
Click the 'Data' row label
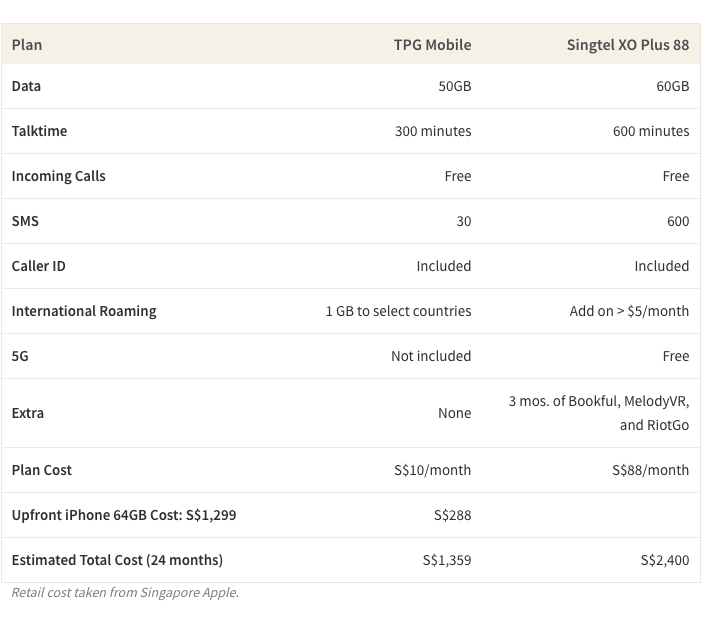[x=26, y=86]
